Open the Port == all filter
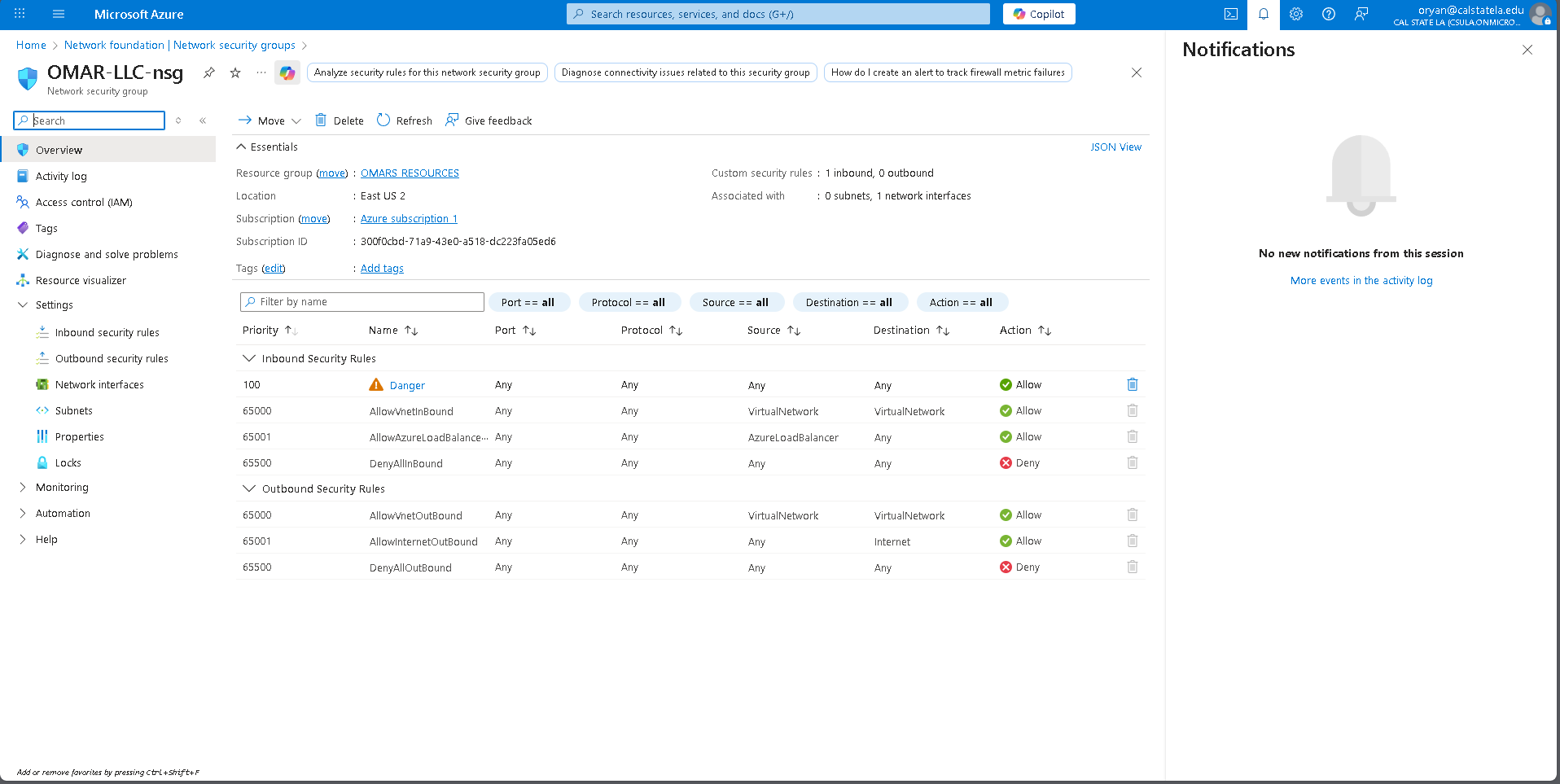This screenshot has width=1560, height=784. point(528,302)
